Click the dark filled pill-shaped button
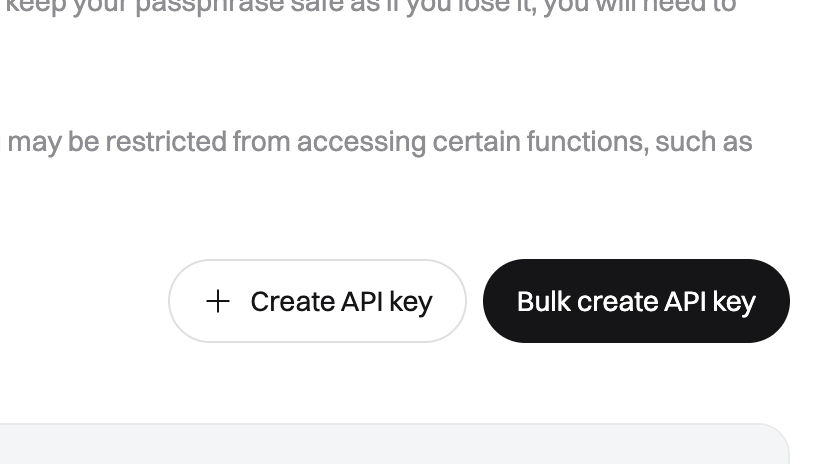Screen dimensions: 834x464 [636, 301]
